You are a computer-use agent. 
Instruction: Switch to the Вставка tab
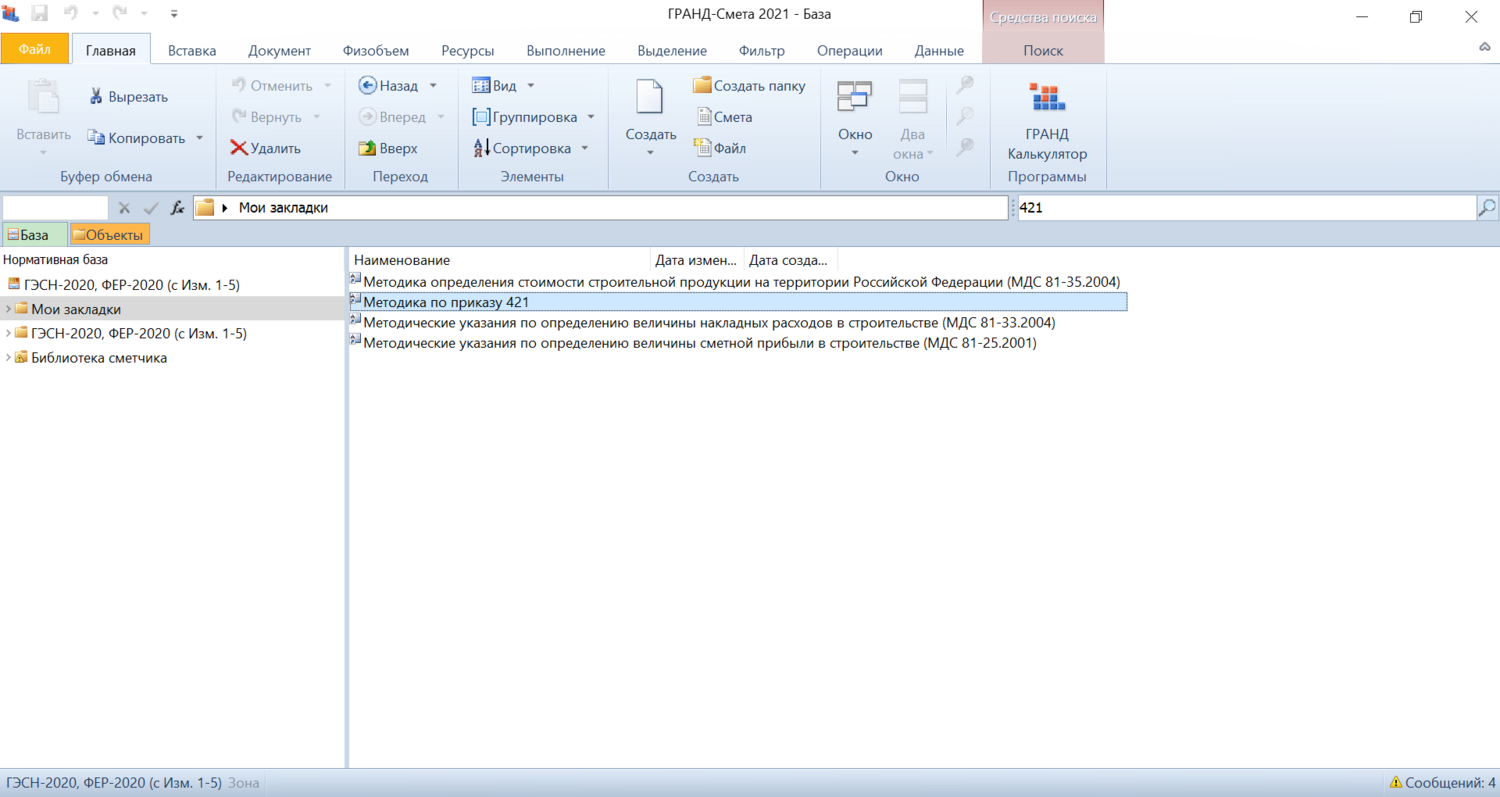(192, 50)
